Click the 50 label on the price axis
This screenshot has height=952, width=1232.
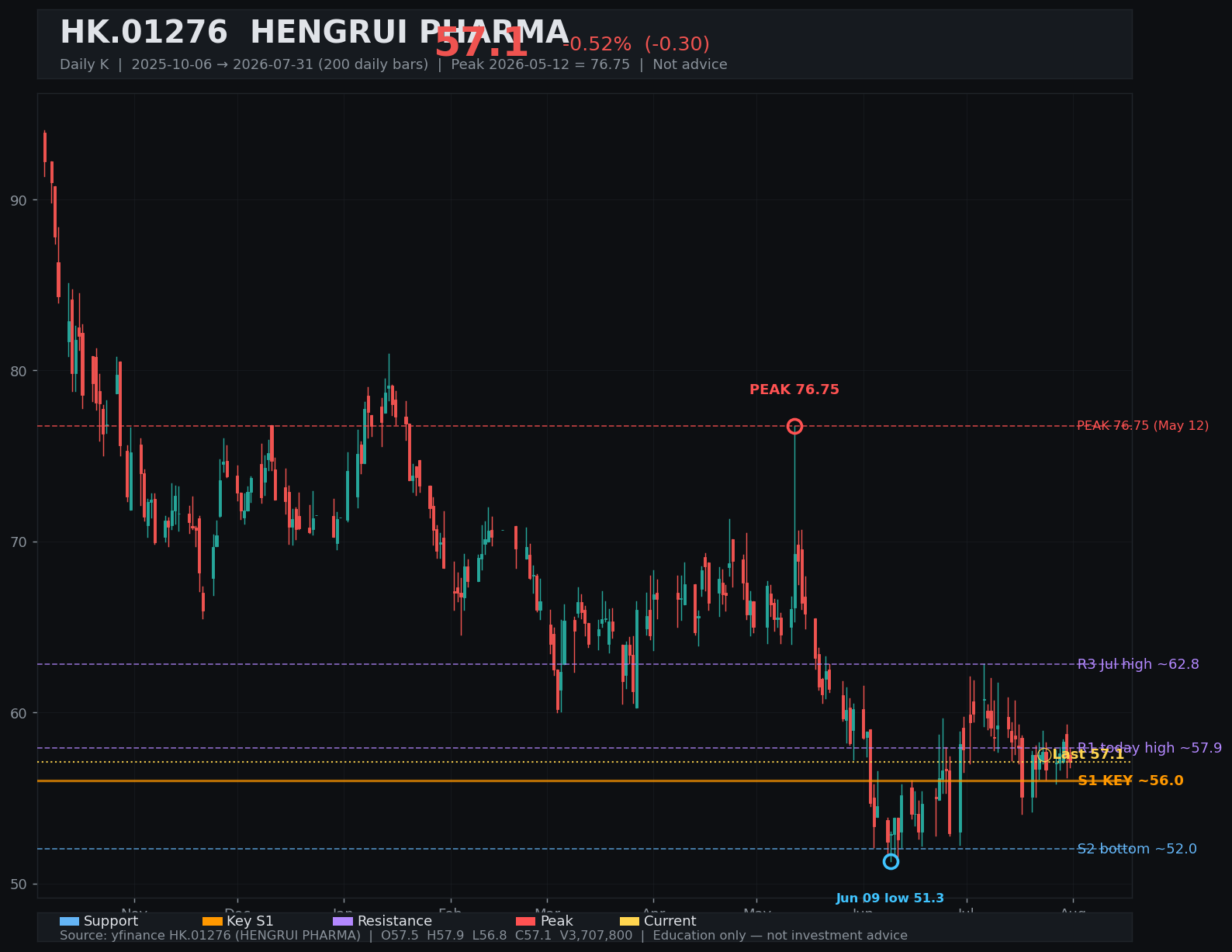(18, 884)
